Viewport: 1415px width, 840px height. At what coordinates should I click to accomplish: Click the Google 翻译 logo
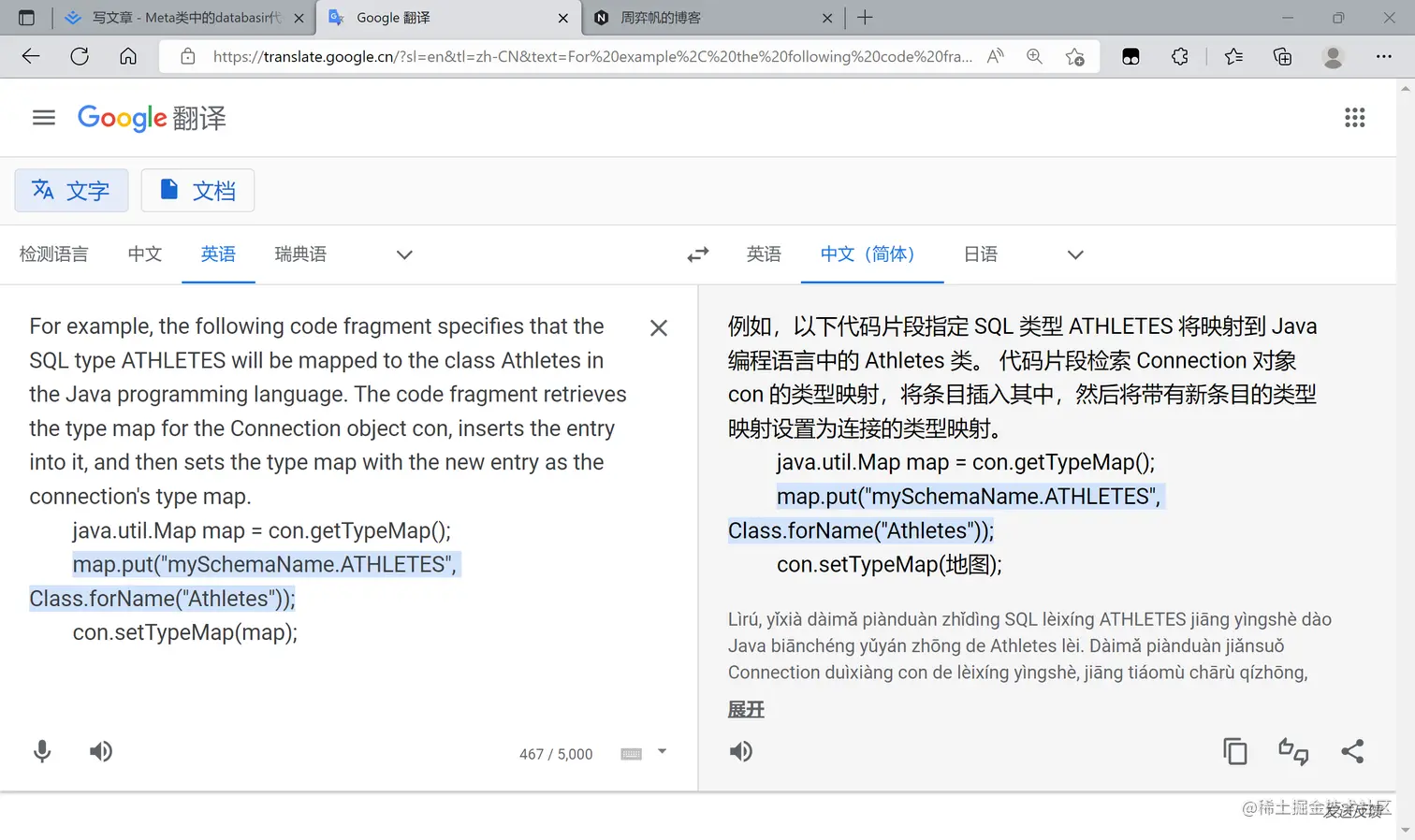point(152,118)
